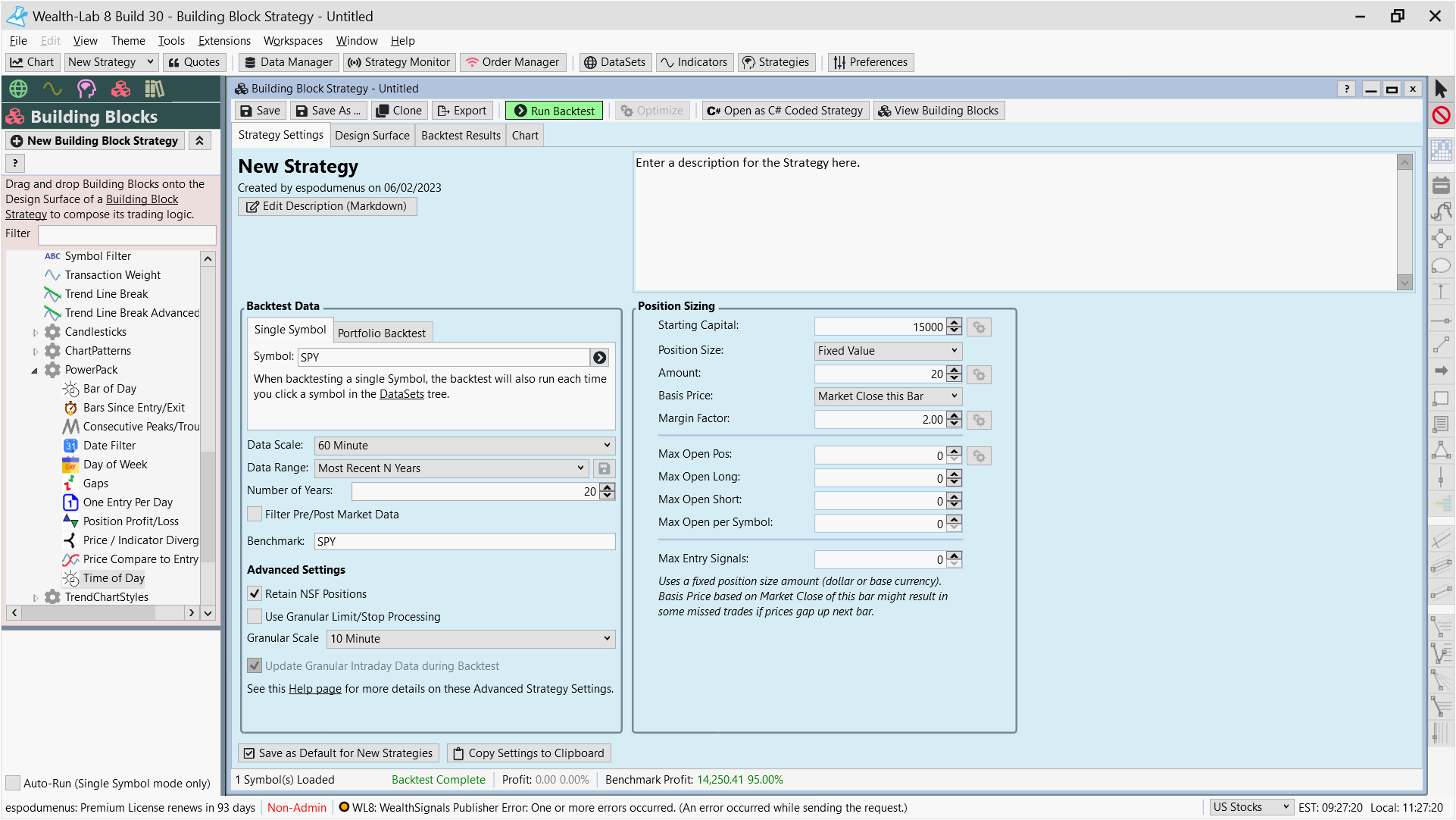Switch to the Design Surface tab

372,136
